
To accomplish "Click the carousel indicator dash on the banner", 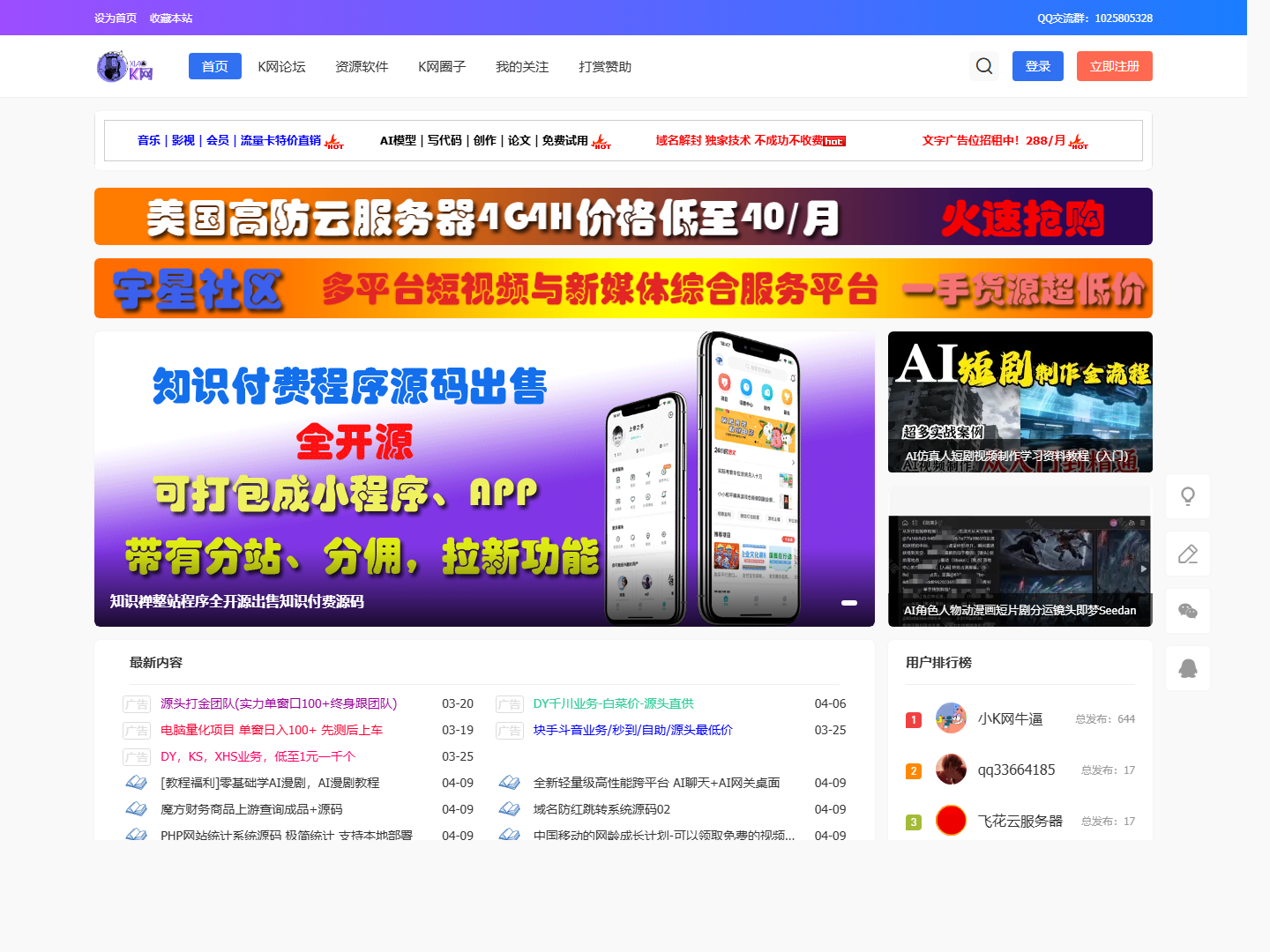I will coord(849,603).
